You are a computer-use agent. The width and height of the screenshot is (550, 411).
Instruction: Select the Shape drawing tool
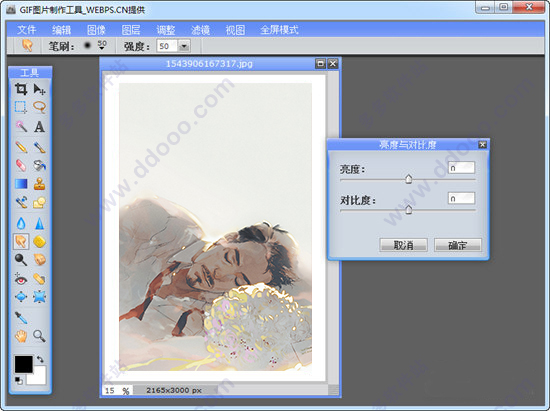[x=39, y=202]
